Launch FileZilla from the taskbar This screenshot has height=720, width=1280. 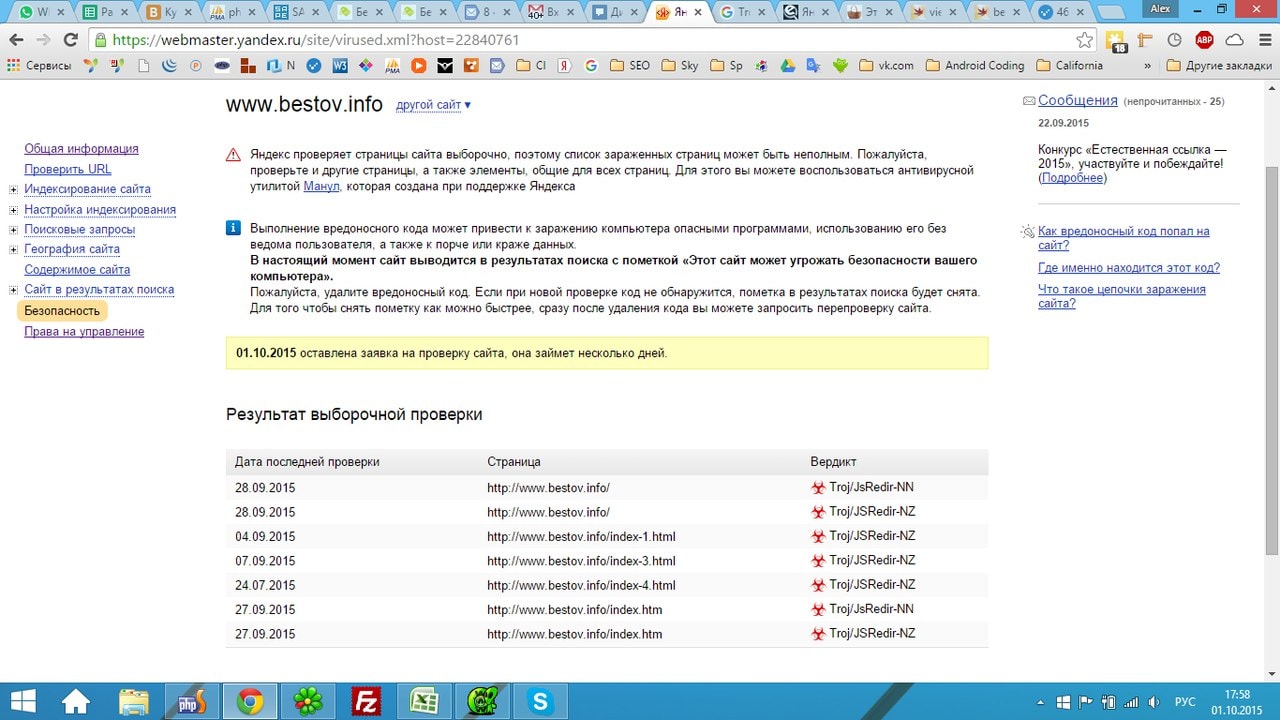(x=366, y=702)
